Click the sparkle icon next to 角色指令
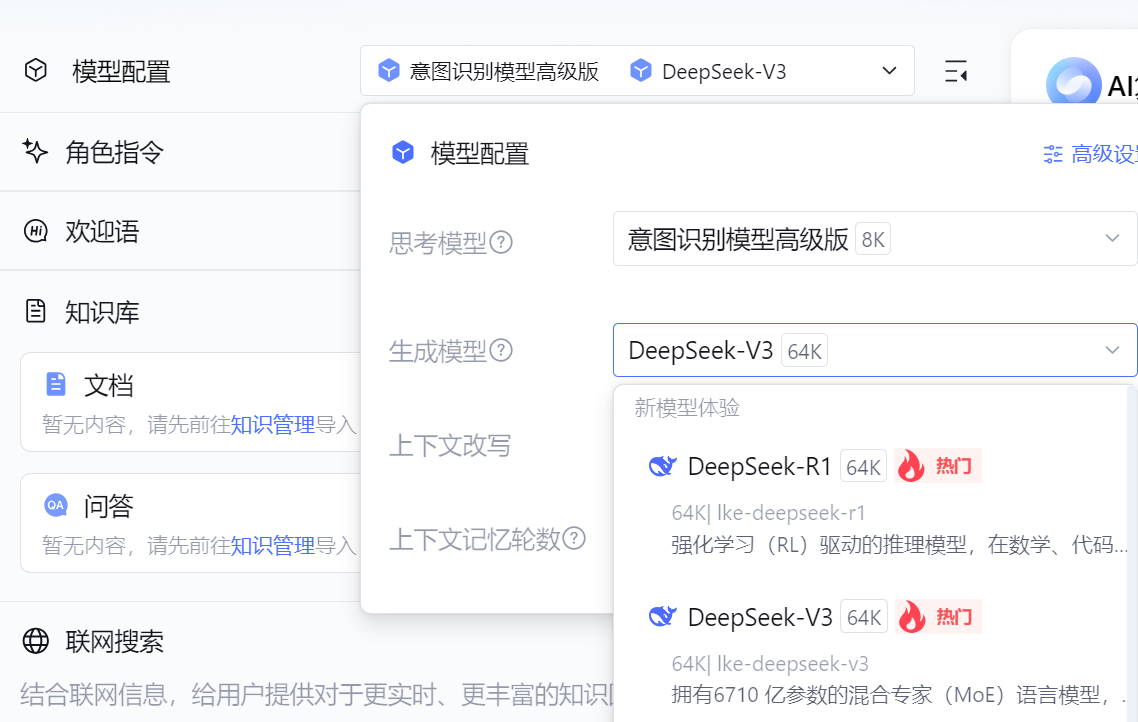 point(35,151)
